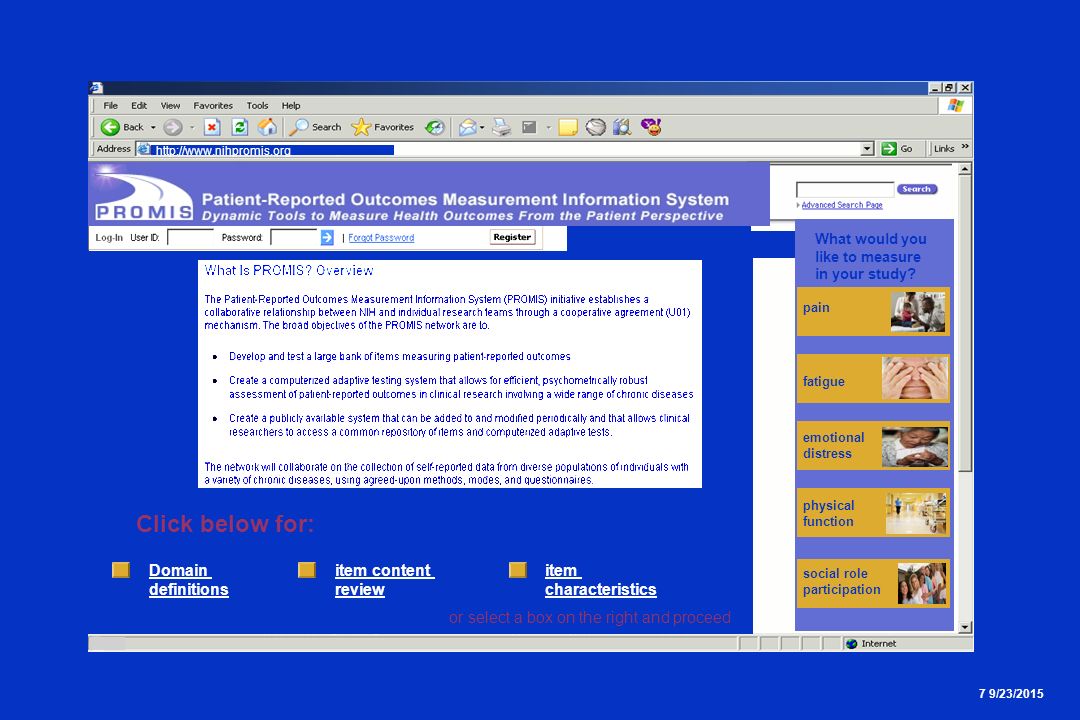This screenshot has width=1080, height=720.
Task: Go to the Home page icon
Action: [267, 127]
